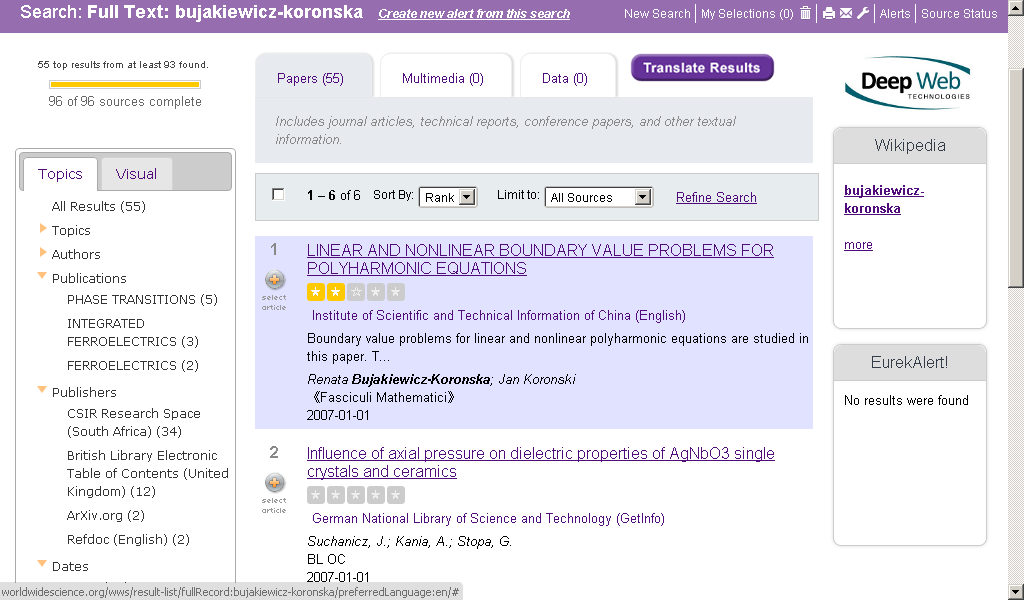Viewport: 1024px width, 600px height.
Task: Click the Translate Results button
Action: [702, 68]
